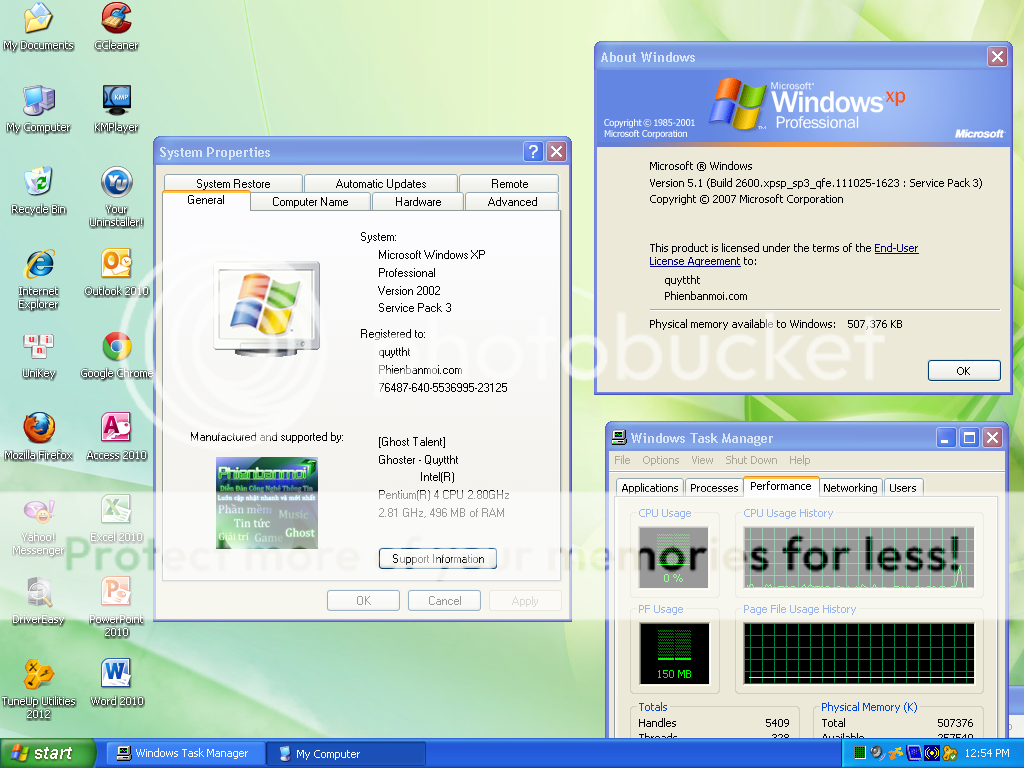
Task: Click the Handles count 5409
Action: (777, 723)
